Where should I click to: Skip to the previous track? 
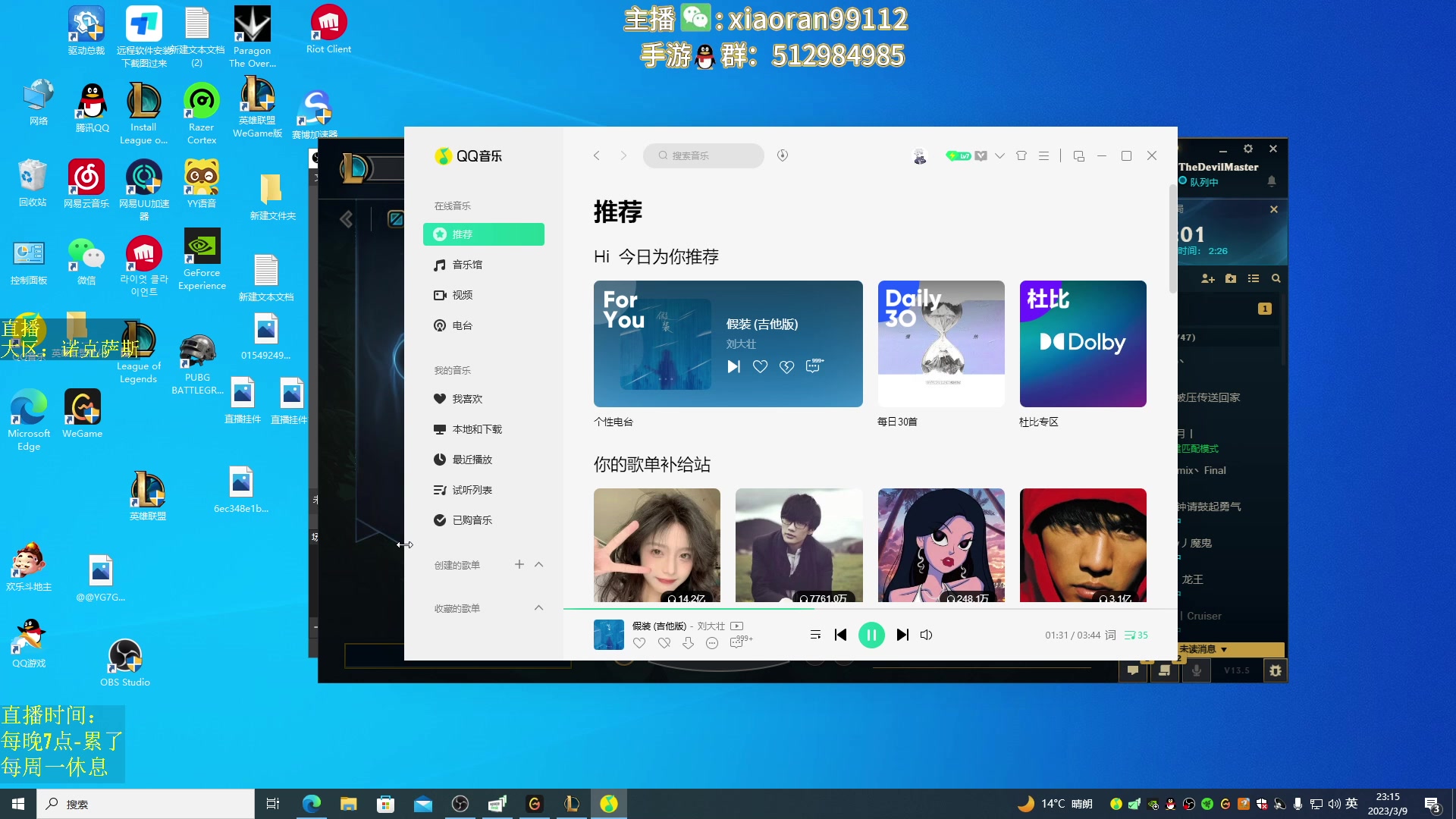pyautogui.click(x=840, y=635)
